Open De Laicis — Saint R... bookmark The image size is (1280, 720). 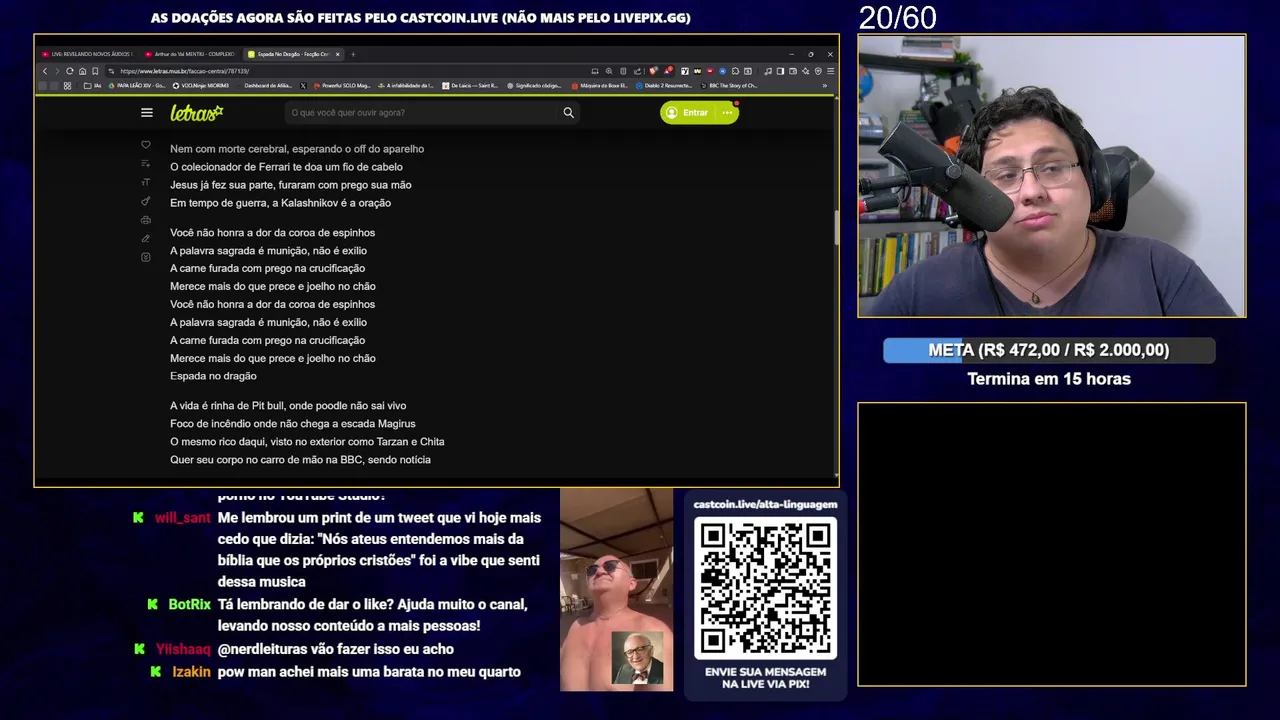pyautogui.click(x=470, y=86)
